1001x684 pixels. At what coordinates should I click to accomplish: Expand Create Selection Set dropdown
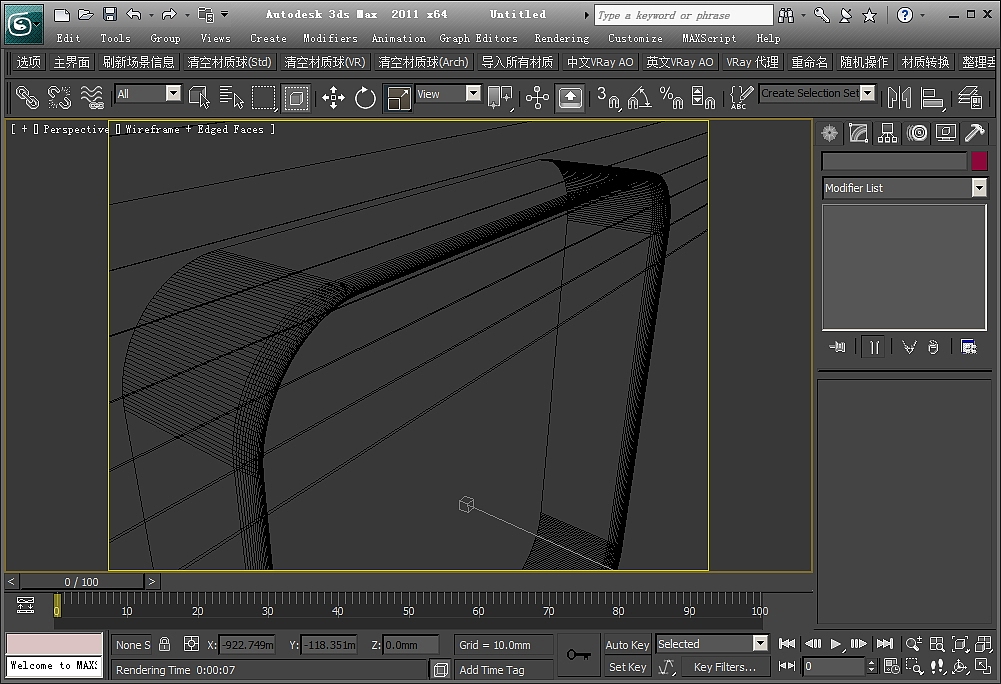[x=867, y=93]
